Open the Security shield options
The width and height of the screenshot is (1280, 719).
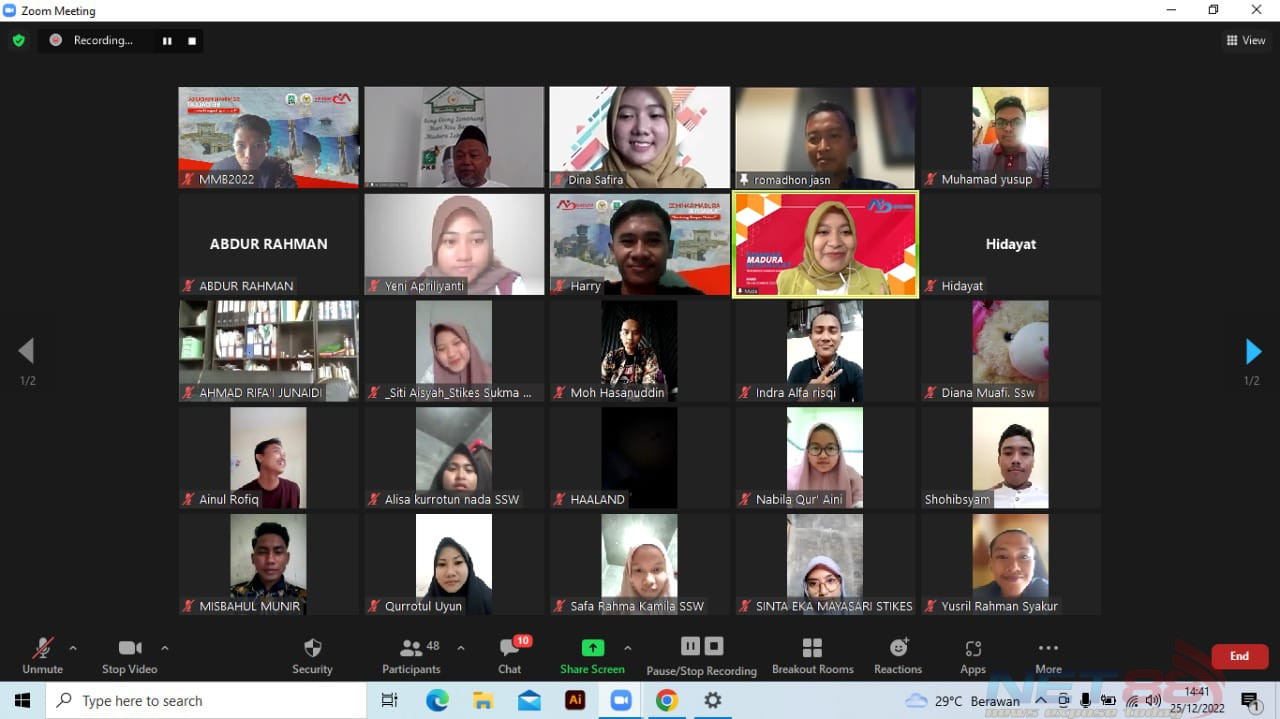click(x=312, y=655)
